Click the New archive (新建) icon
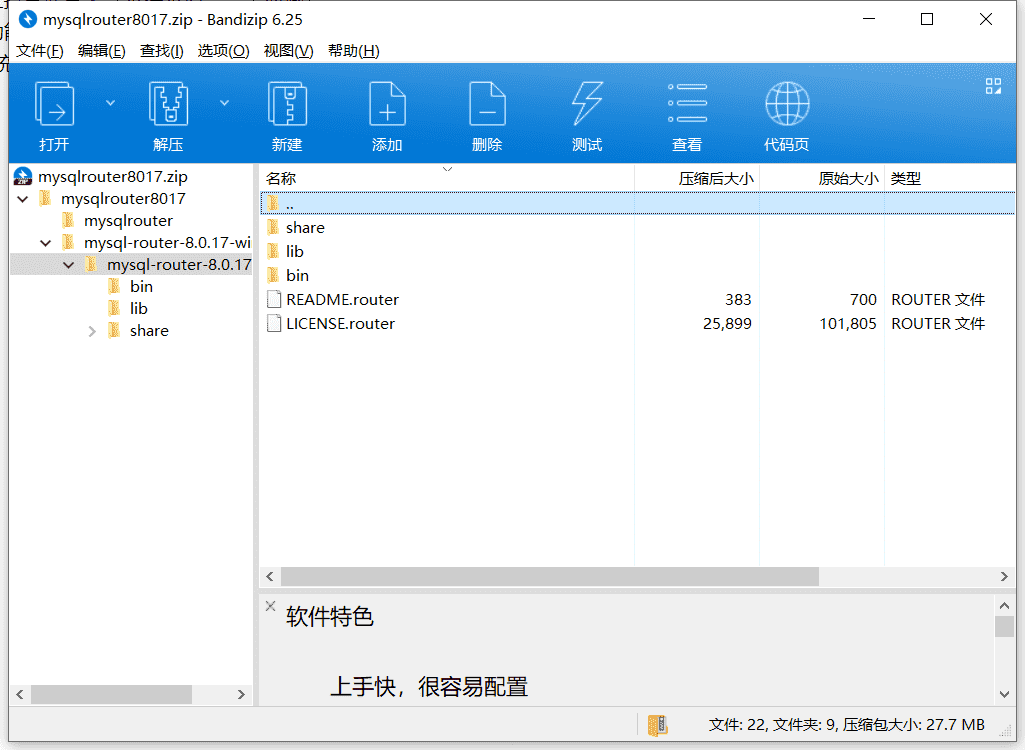The image size is (1025, 750). (x=288, y=103)
